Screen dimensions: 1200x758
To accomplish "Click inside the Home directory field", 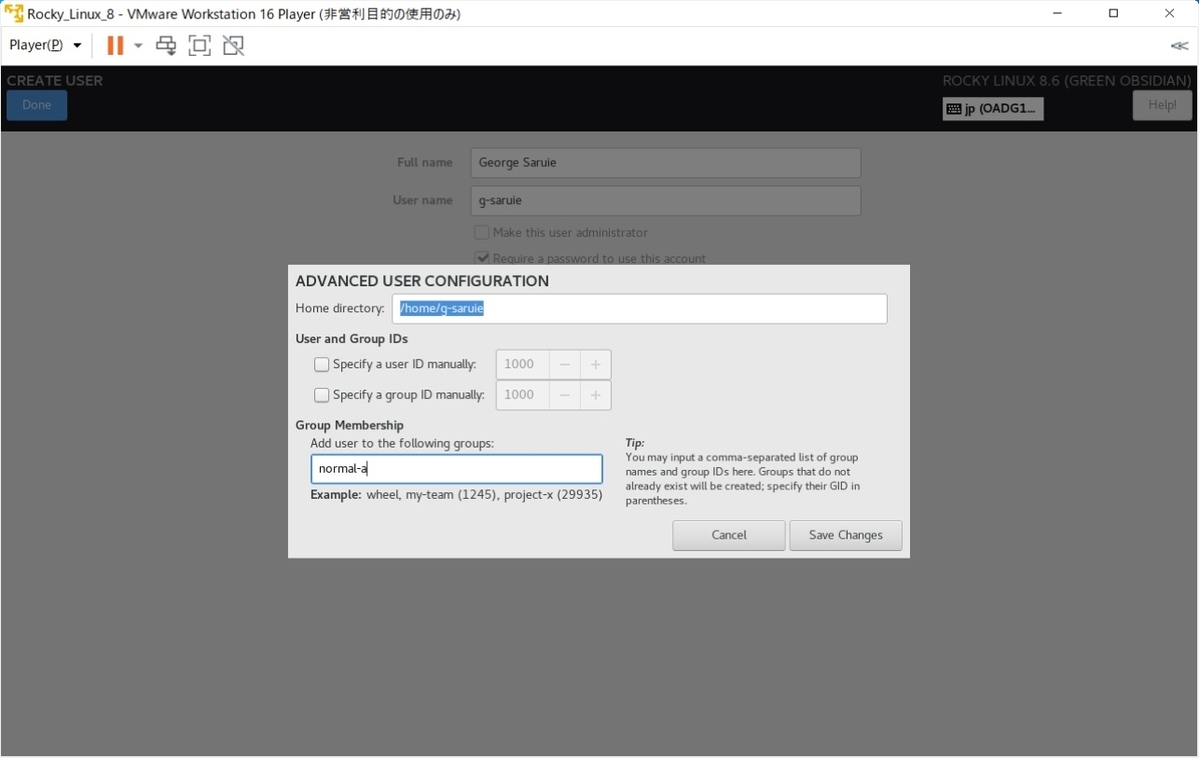I will click(640, 308).
